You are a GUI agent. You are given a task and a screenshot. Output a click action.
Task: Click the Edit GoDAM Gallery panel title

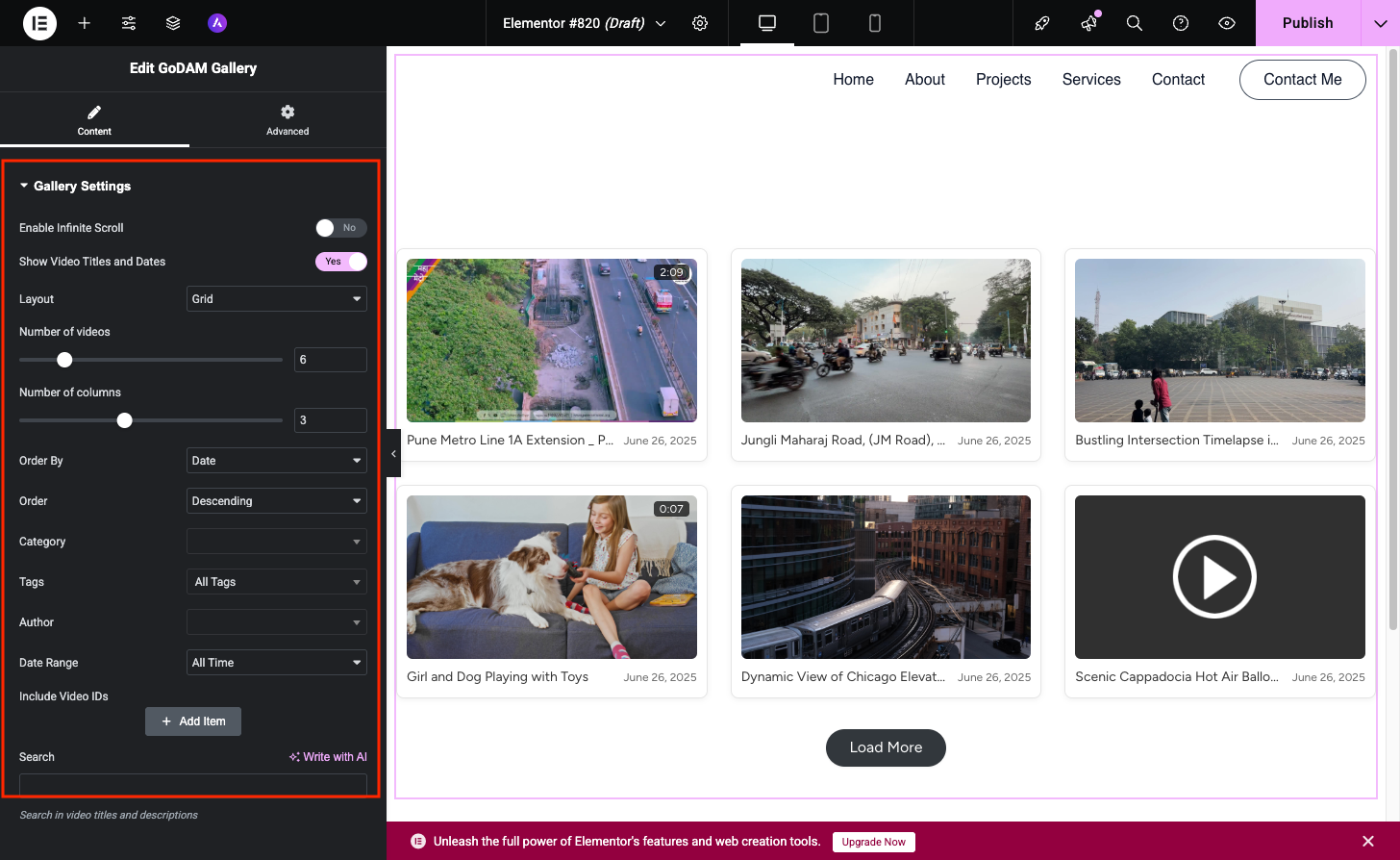pyautogui.click(x=193, y=68)
